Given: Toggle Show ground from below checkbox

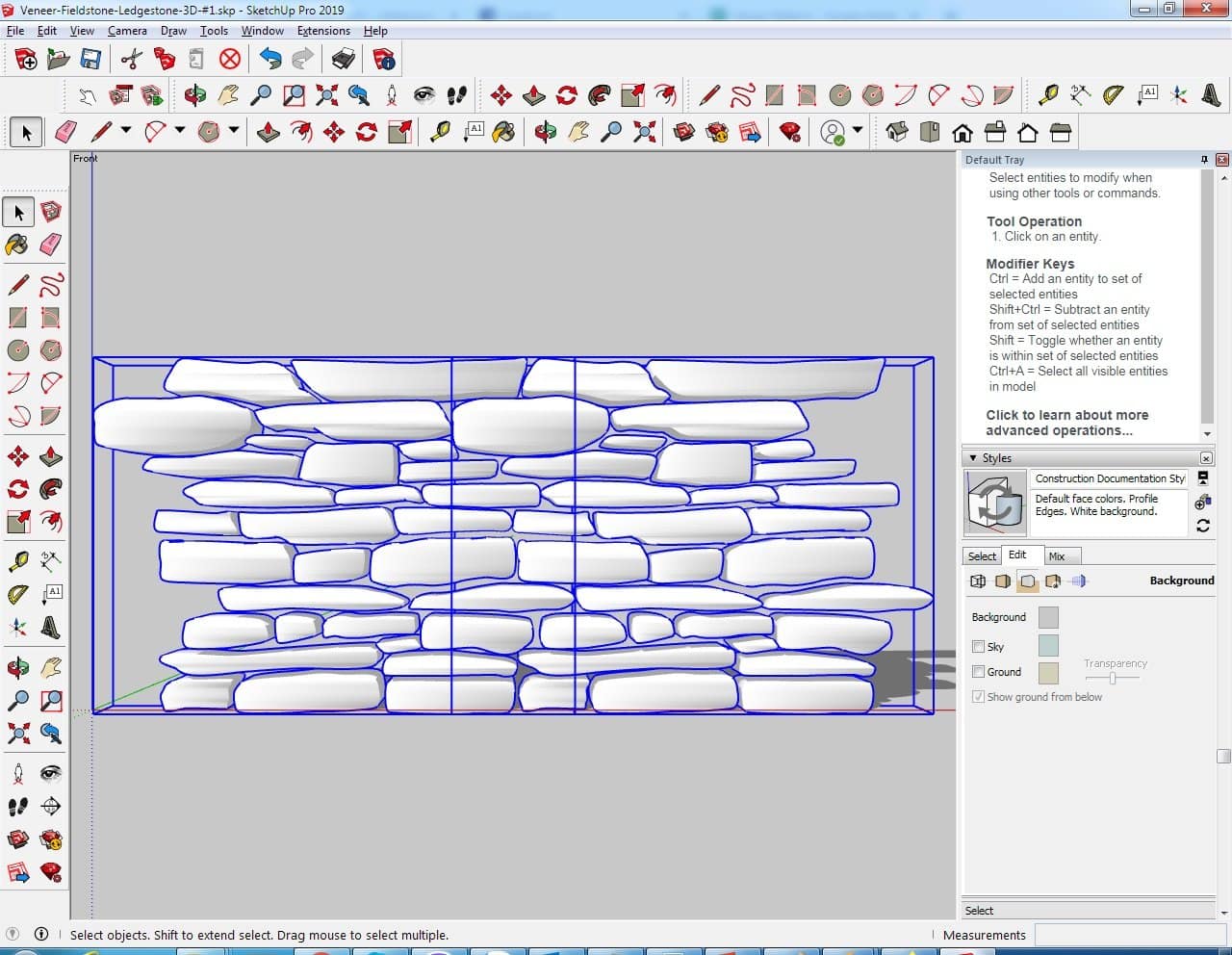Looking at the screenshot, I should point(979,697).
